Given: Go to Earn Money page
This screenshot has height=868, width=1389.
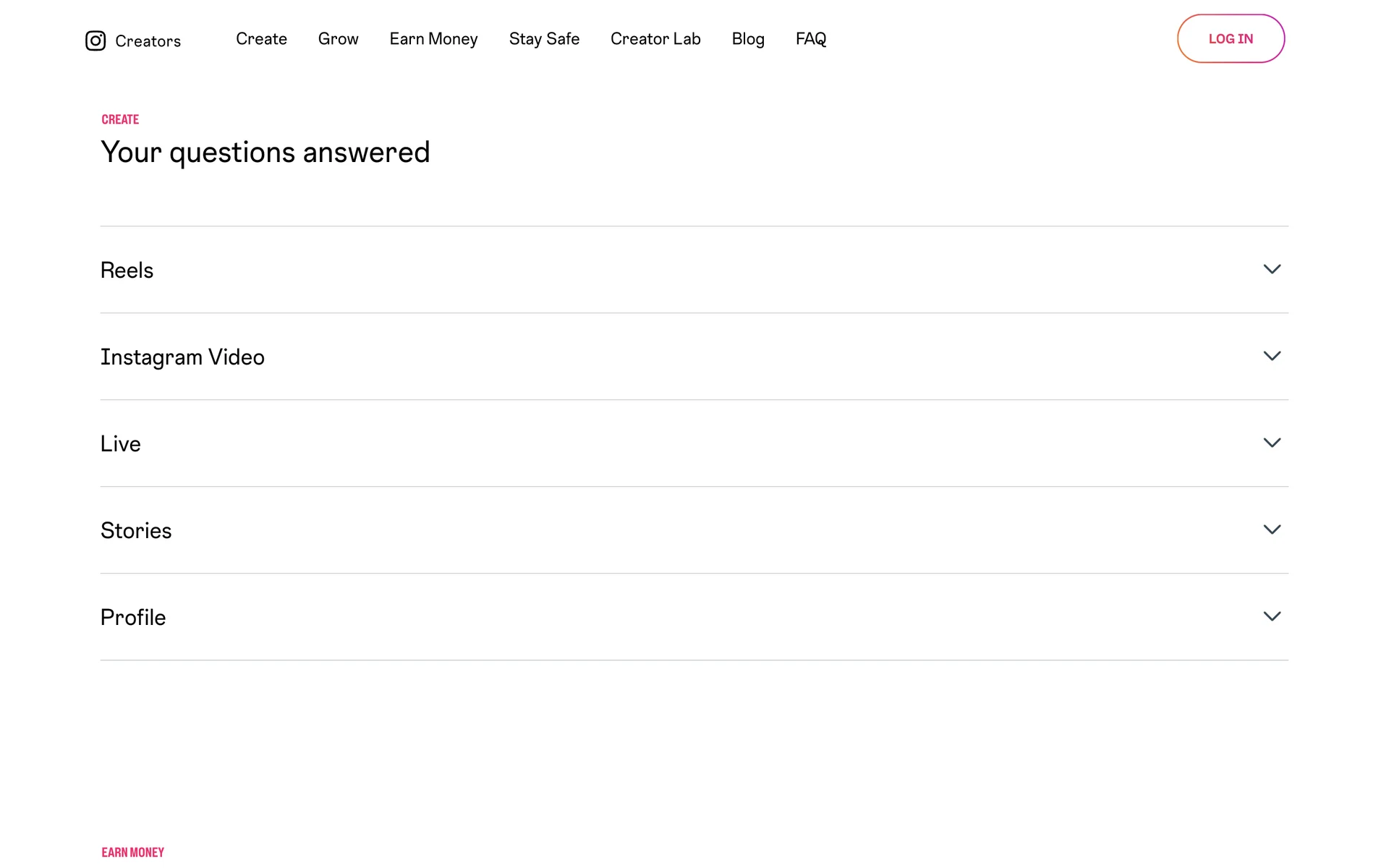Looking at the screenshot, I should pos(433,39).
